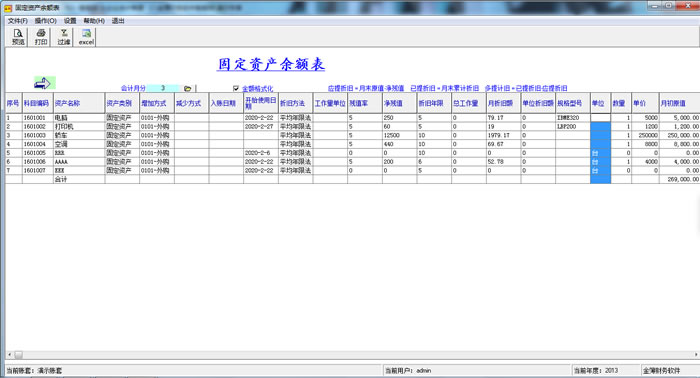Click the scrollbar's left arrow
Screen dimensions: 700x378
pyautogui.click(x=10, y=355)
